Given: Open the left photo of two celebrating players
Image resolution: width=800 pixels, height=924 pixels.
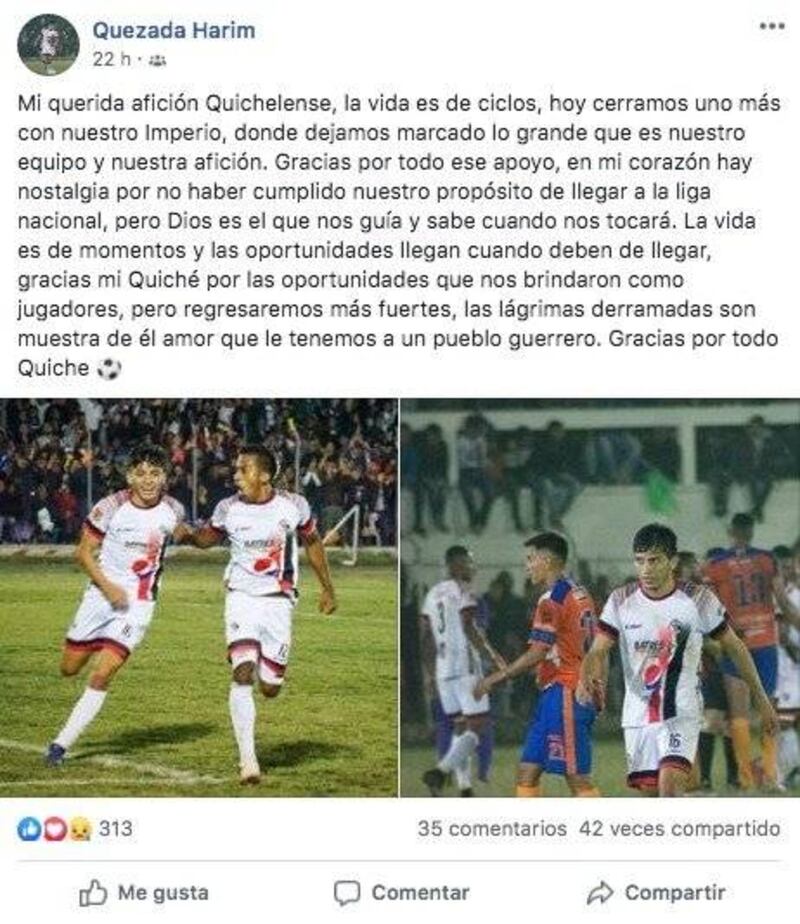Looking at the screenshot, I should tap(199, 598).
